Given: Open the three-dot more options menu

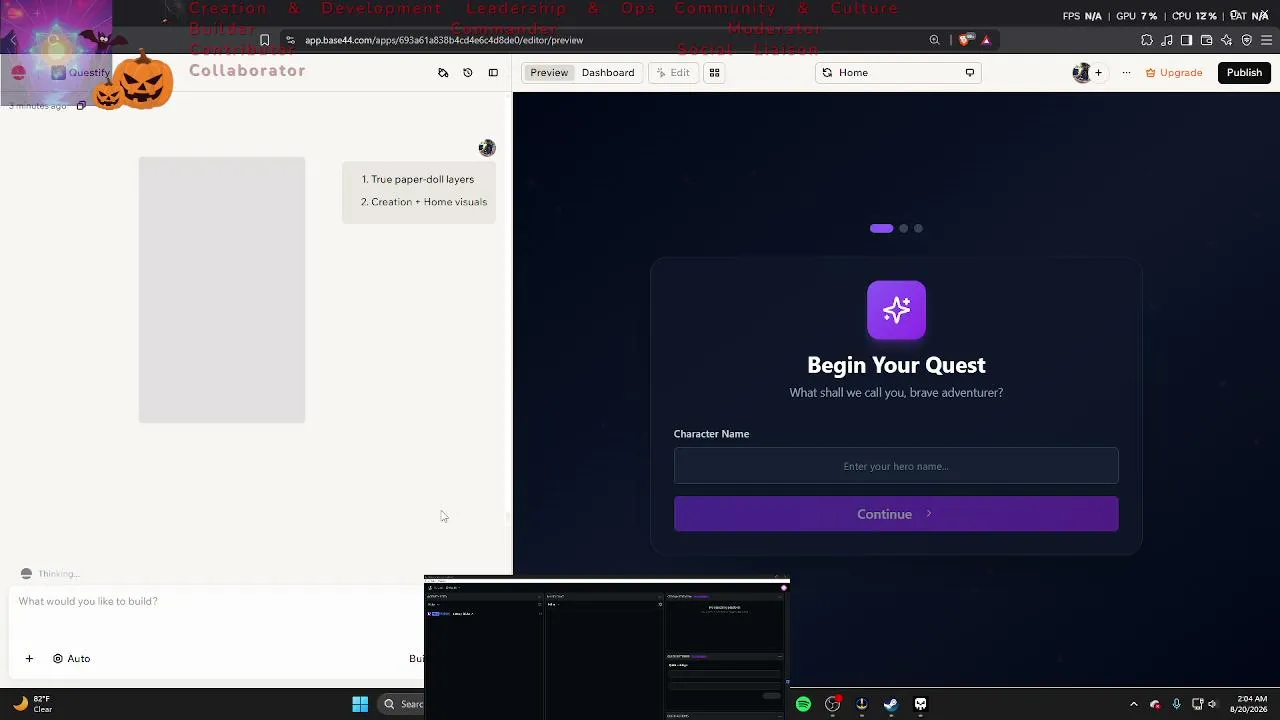Looking at the screenshot, I should click(x=1126, y=73).
